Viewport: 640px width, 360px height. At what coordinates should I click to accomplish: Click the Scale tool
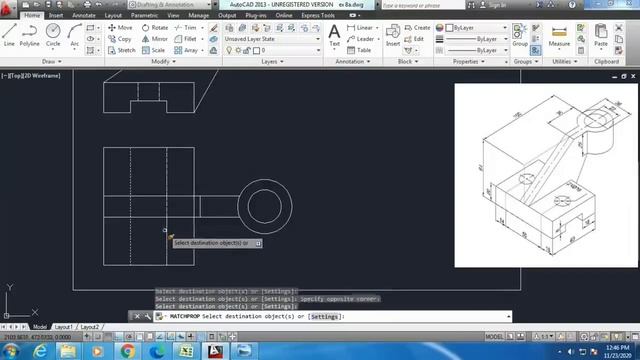(153, 50)
